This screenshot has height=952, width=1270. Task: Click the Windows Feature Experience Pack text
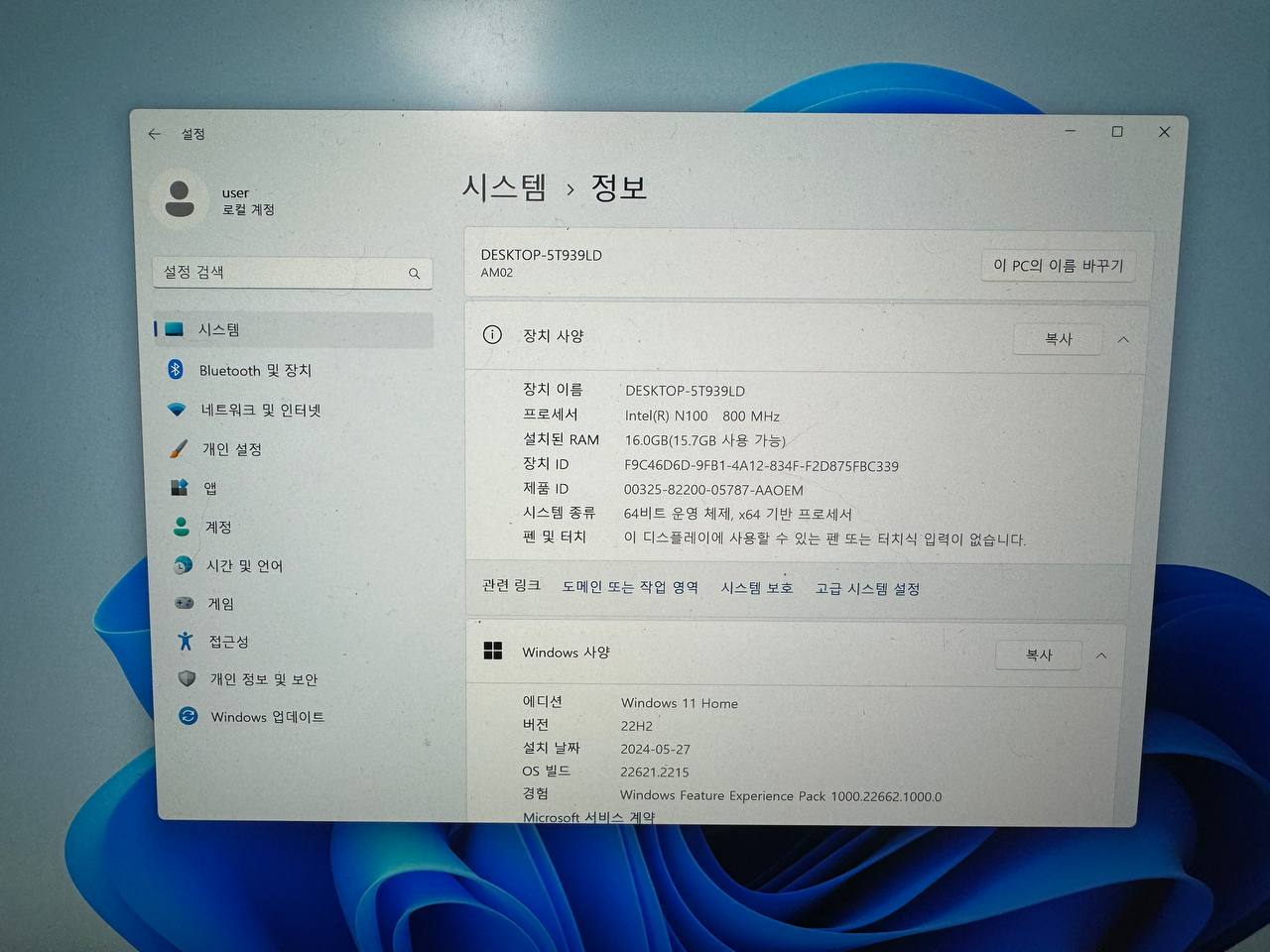point(781,796)
